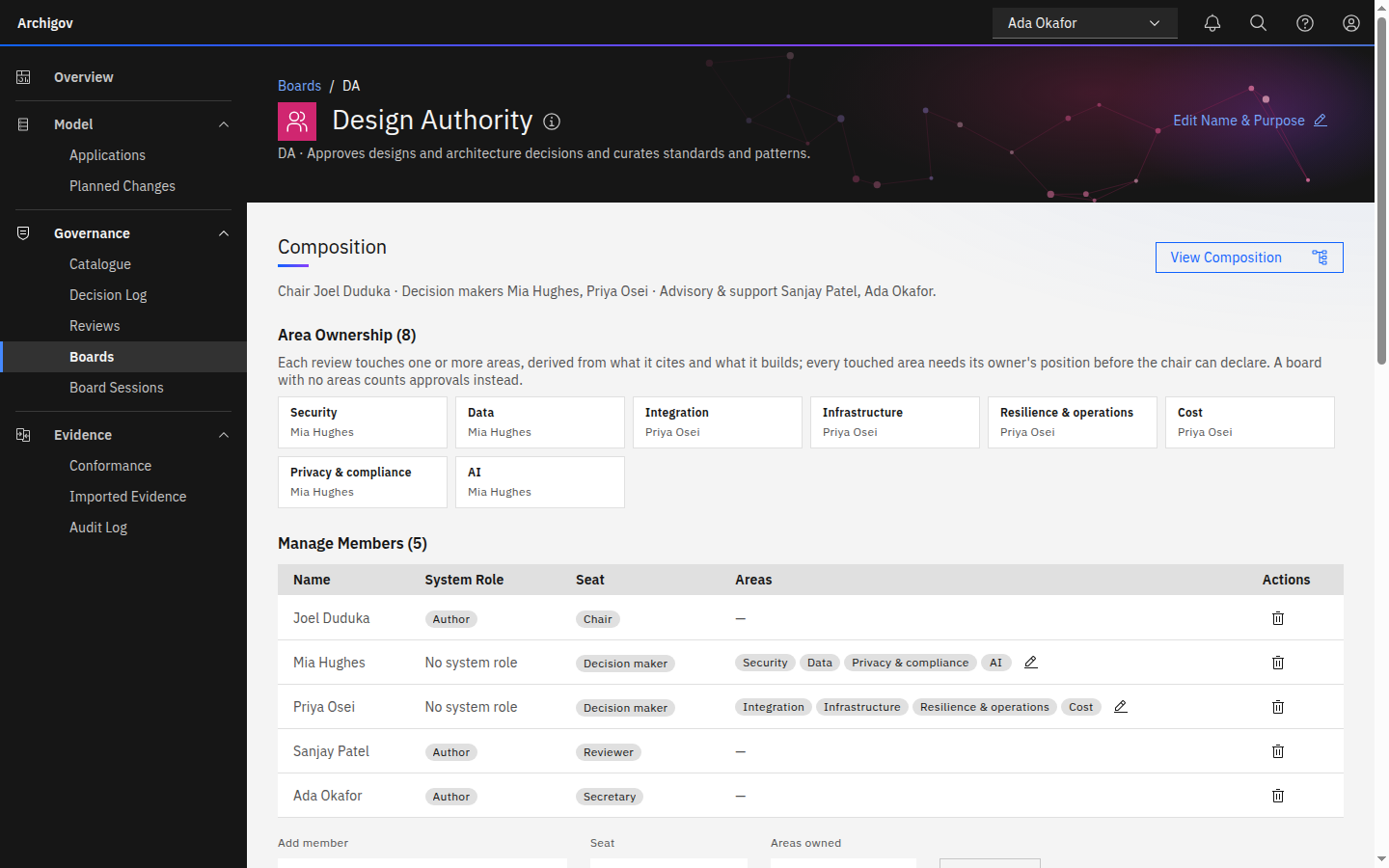Open Reviews in the sidebar
The width and height of the screenshot is (1389, 868).
(123, 326)
